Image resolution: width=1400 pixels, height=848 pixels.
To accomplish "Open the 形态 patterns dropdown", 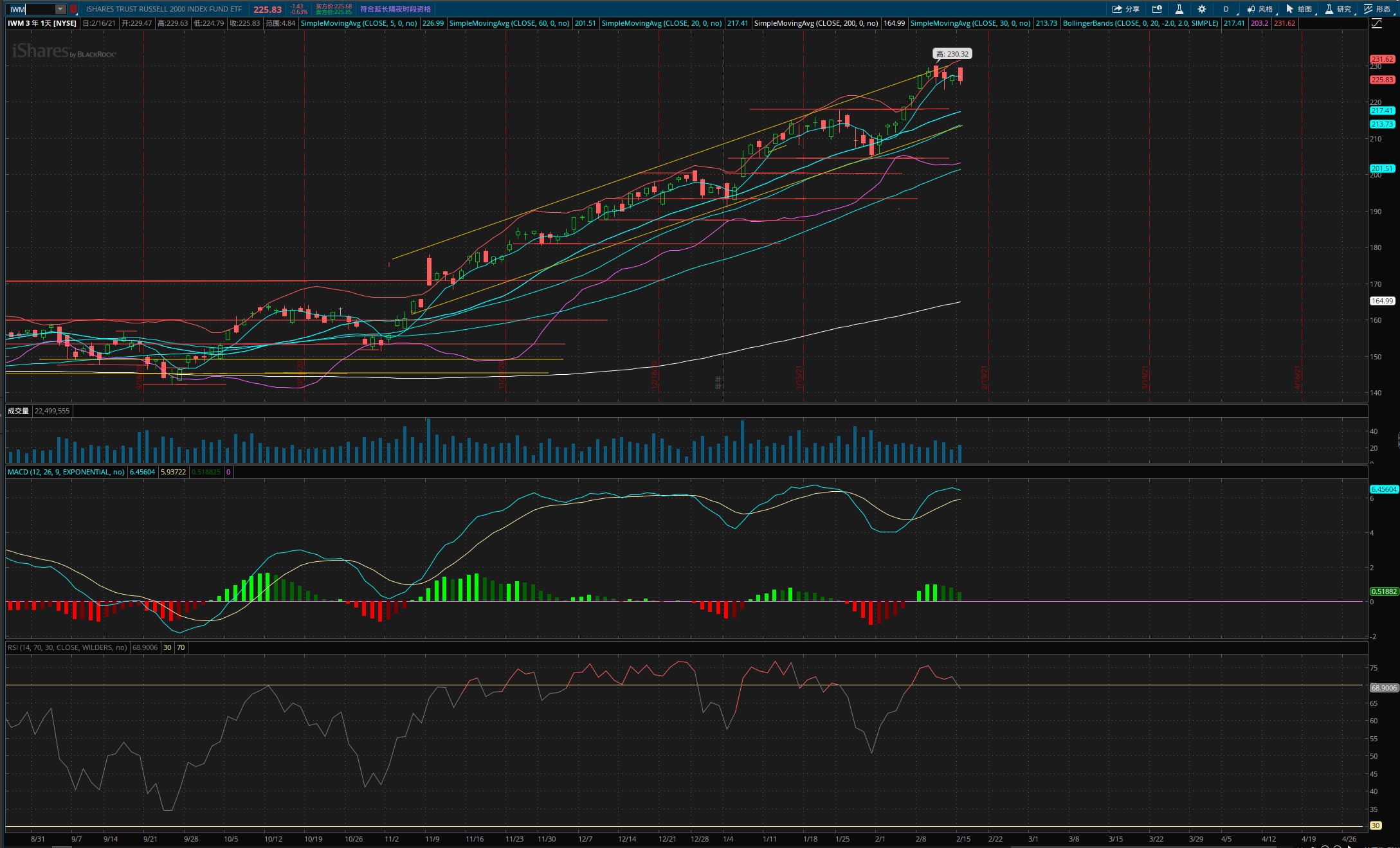I will click(x=1378, y=9).
